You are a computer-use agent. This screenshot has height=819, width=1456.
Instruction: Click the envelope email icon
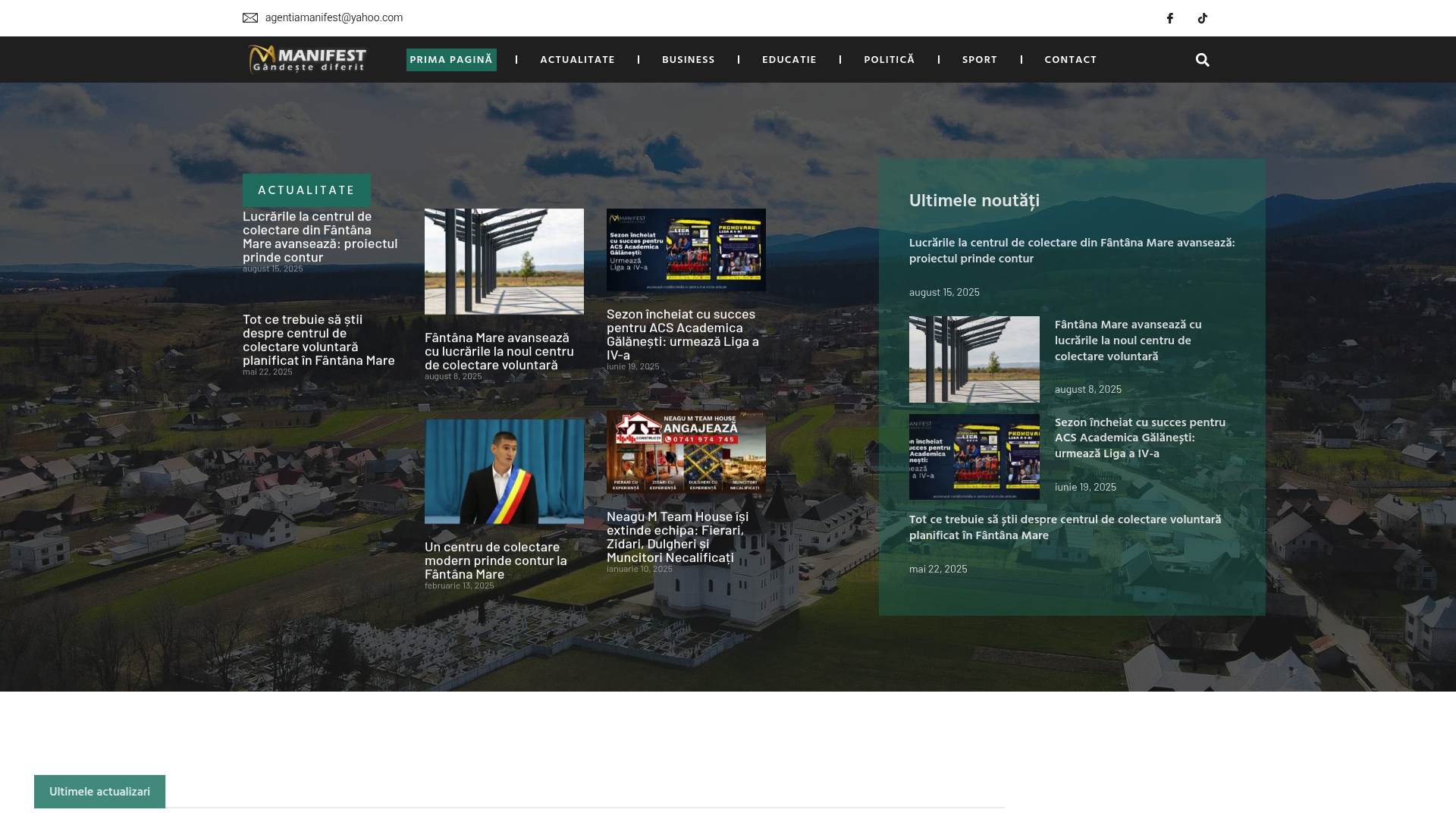coord(250,18)
